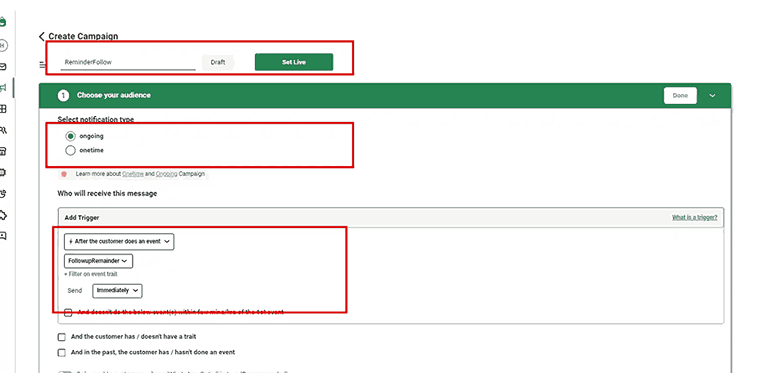Check customer has / doesn't have a trait
The image size is (757, 373).
point(61,337)
